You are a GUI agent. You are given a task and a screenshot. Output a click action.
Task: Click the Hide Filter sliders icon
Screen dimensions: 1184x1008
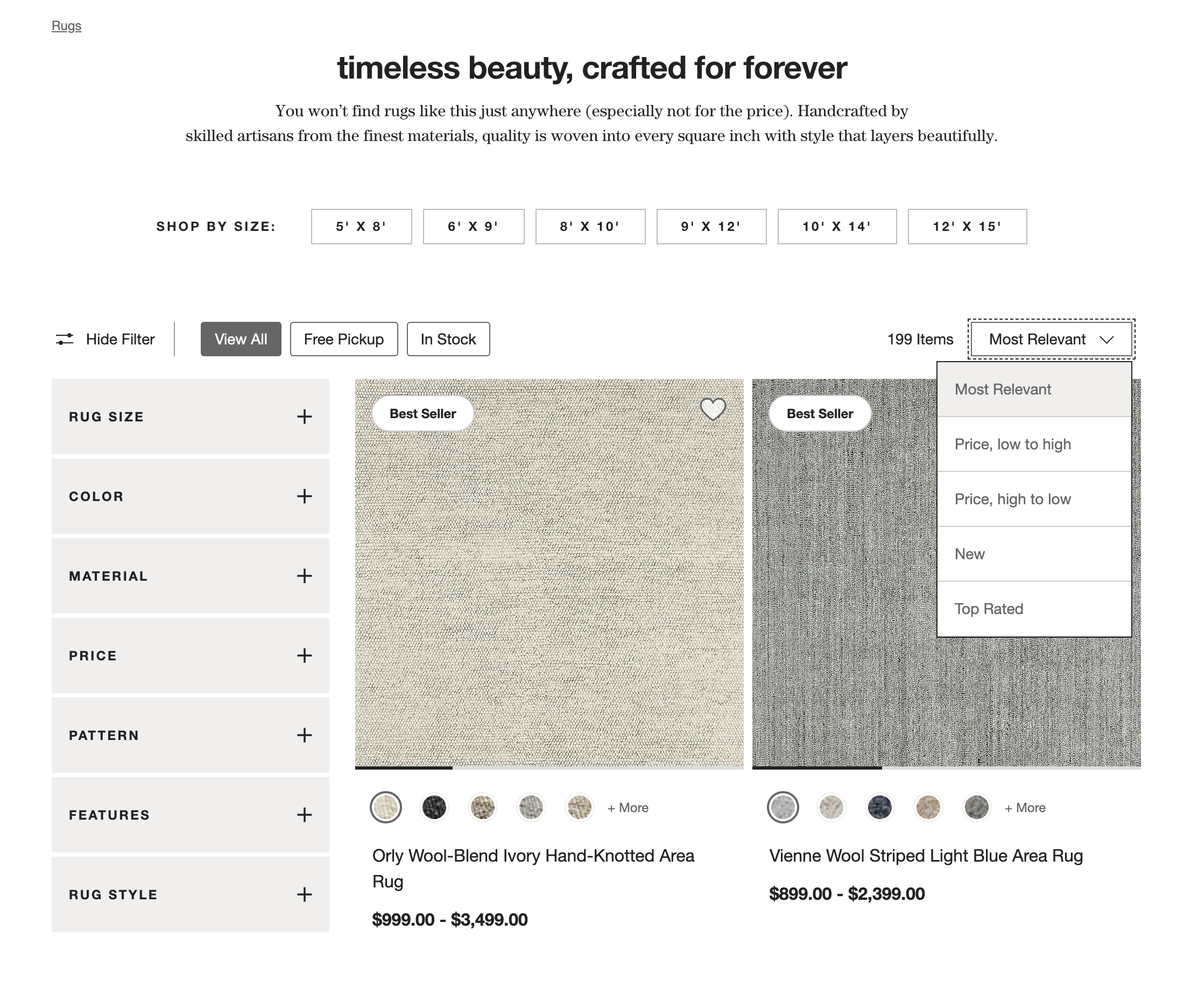click(64, 339)
